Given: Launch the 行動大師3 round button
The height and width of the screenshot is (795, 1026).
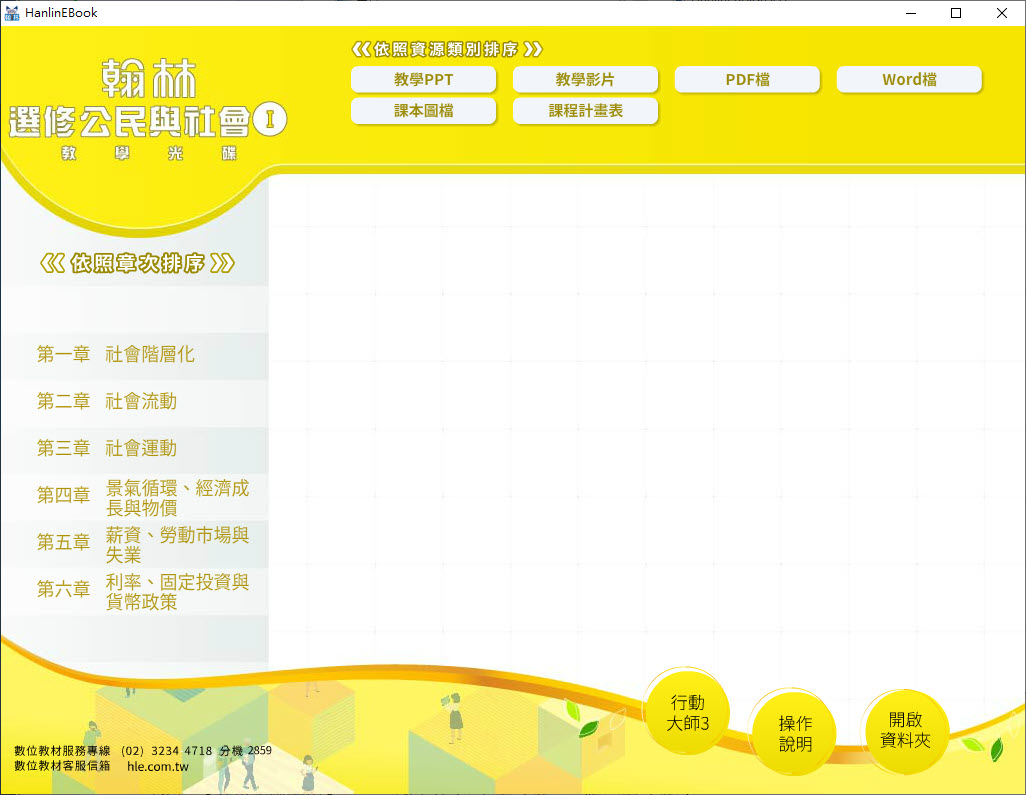Looking at the screenshot, I should [x=687, y=712].
